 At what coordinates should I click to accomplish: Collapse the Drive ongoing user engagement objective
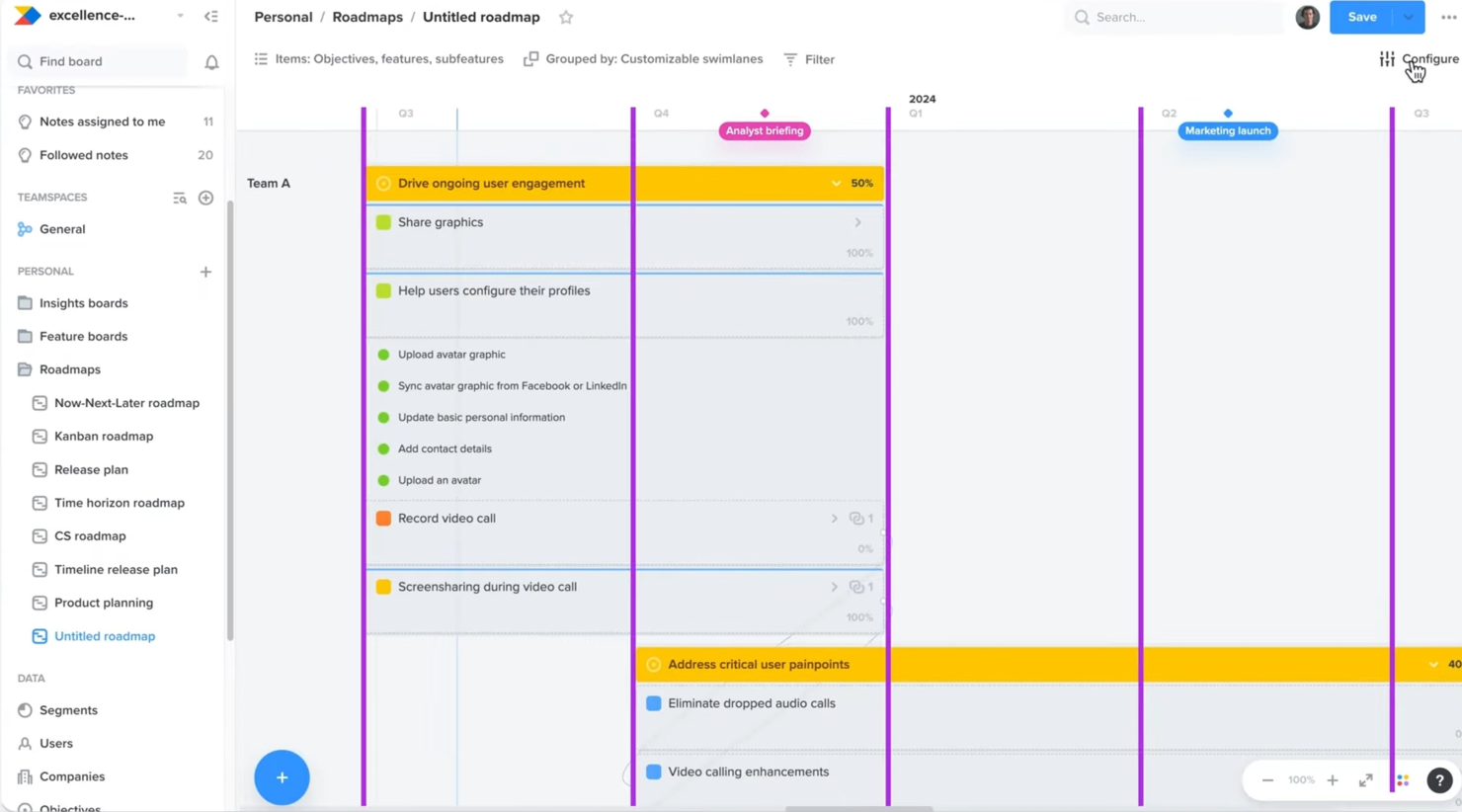(x=835, y=183)
